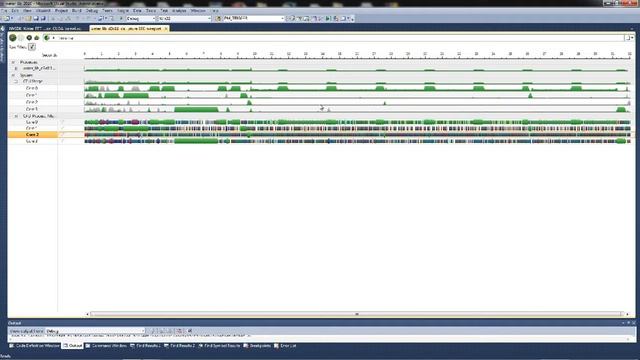Viewport: 640px width, 360px height.
Task: Select highlighted Core 2 row label
Action: pyautogui.click(x=32, y=134)
